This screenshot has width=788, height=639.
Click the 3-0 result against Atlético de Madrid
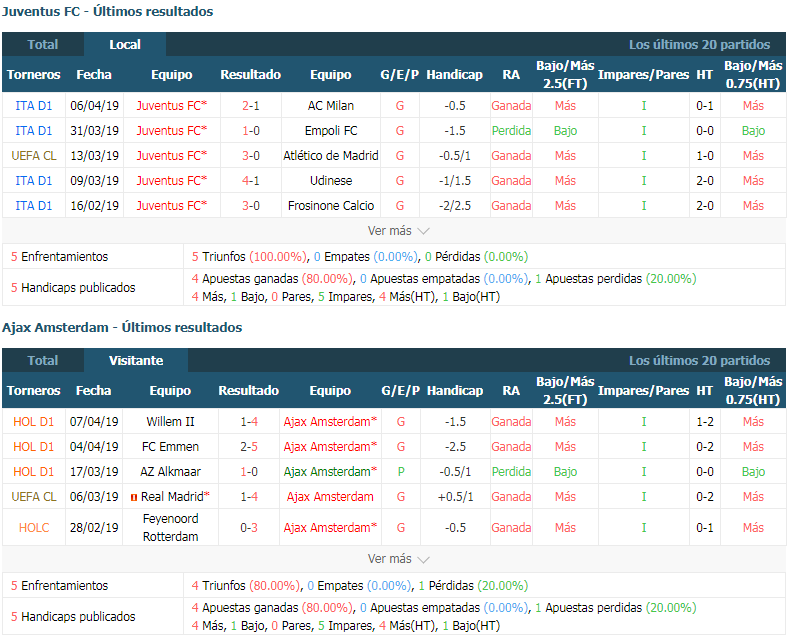tap(251, 156)
